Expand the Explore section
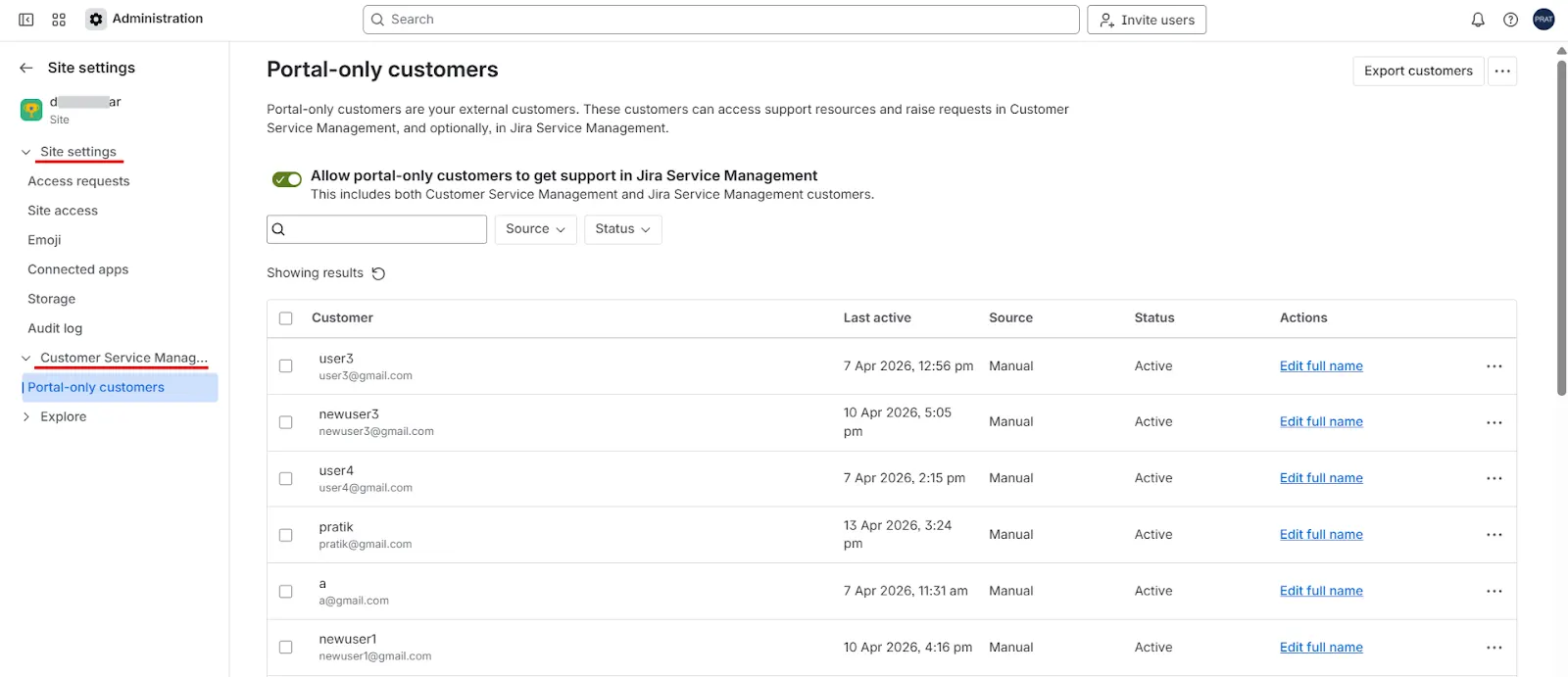 click(x=25, y=417)
